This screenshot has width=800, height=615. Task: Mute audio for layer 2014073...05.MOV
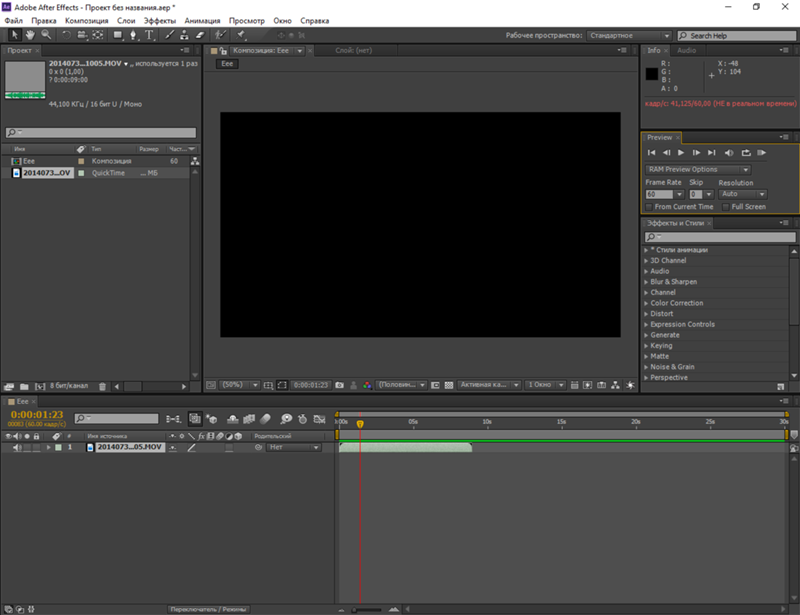tap(16, 447)
